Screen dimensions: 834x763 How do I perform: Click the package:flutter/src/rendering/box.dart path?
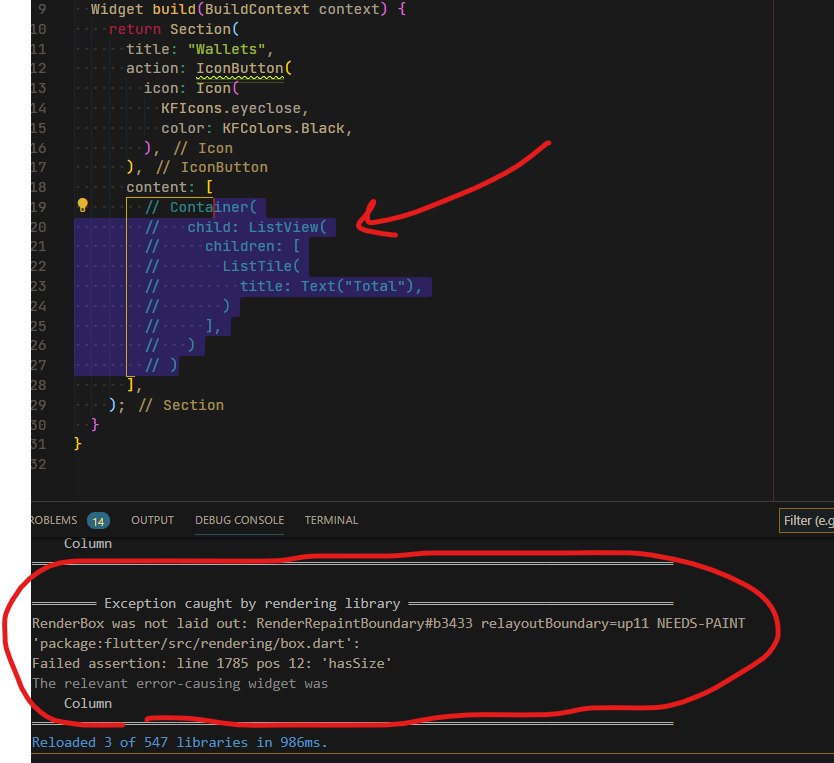point(196,643)
